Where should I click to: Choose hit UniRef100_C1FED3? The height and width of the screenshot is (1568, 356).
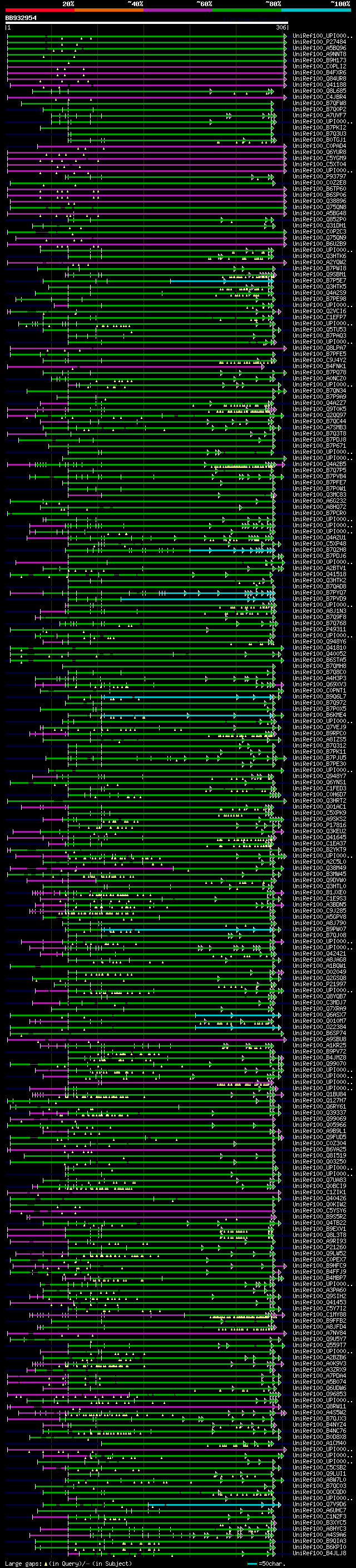click(x=319, y=789)
